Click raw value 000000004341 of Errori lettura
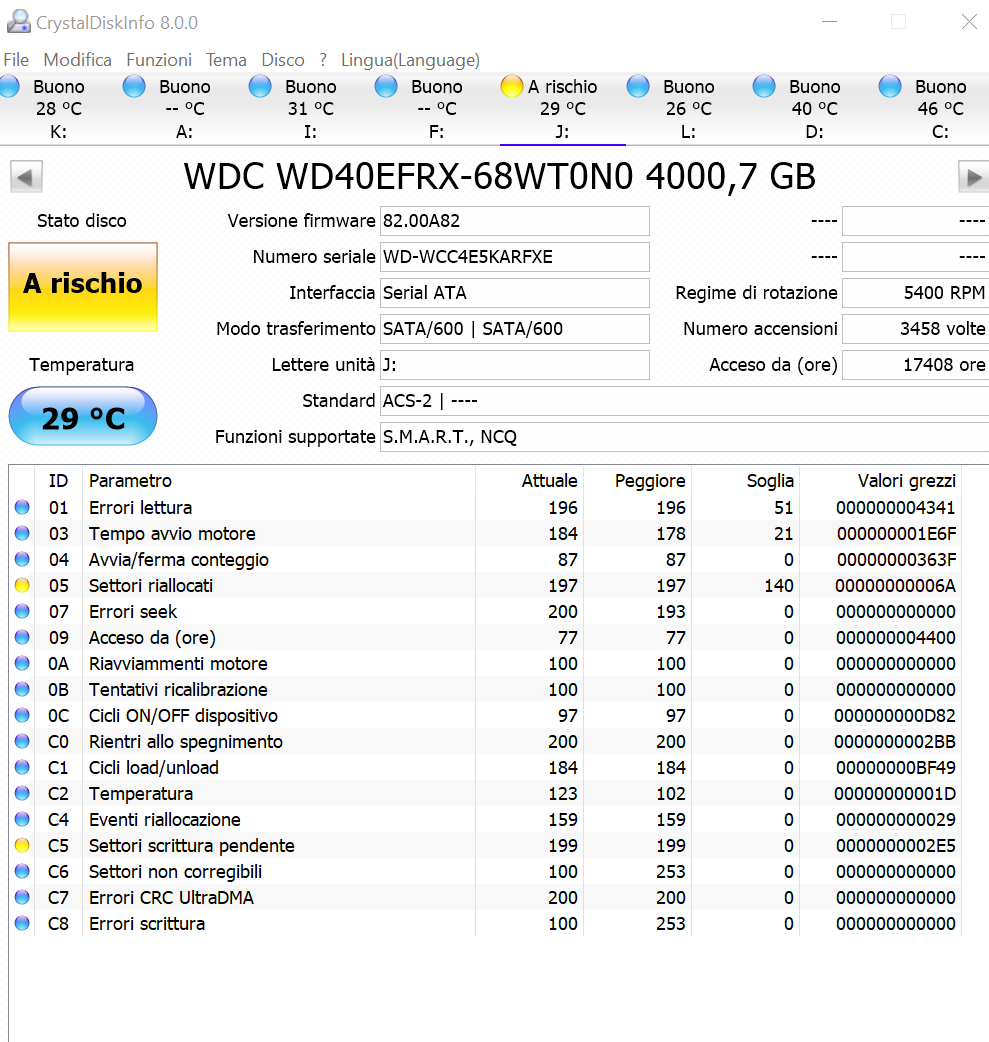 [895, 508]
